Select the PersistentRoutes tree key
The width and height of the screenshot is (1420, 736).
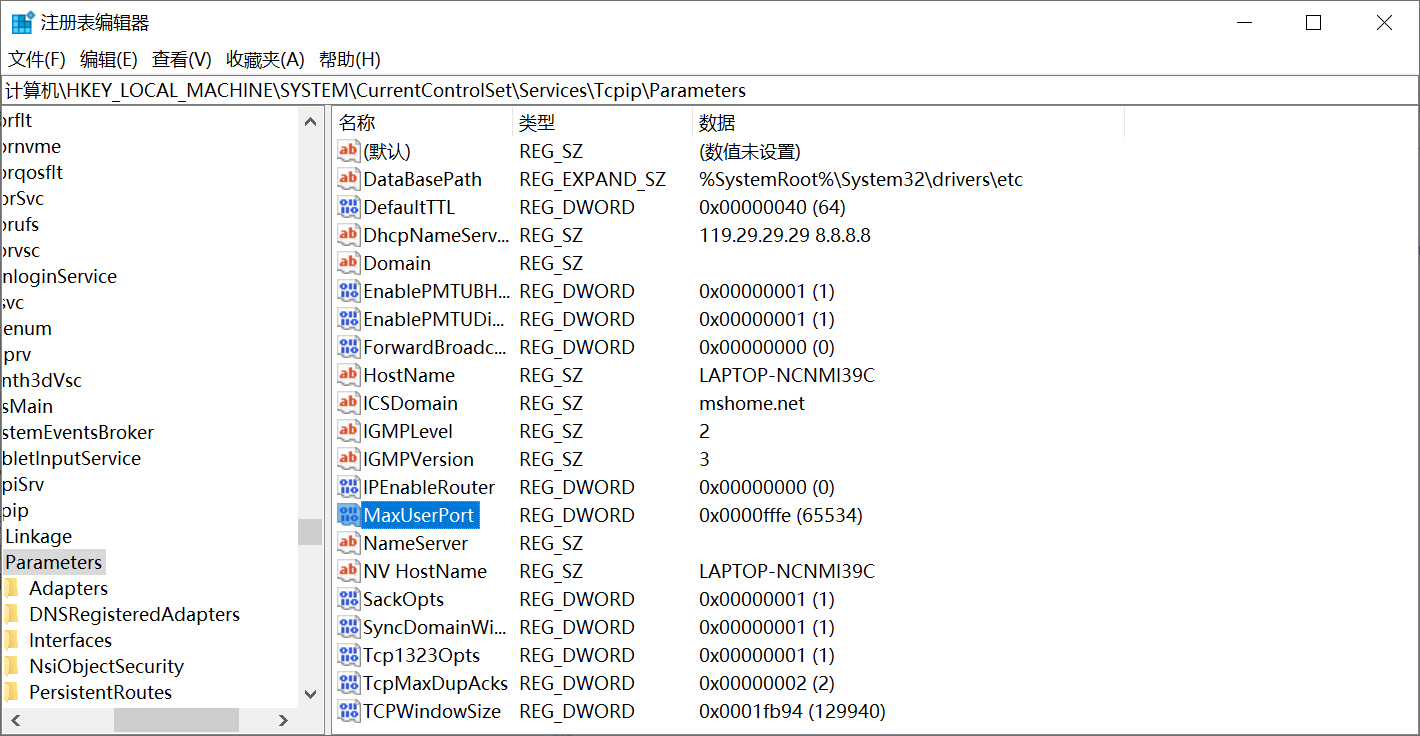pyautogui.click(x=100, y=692)
